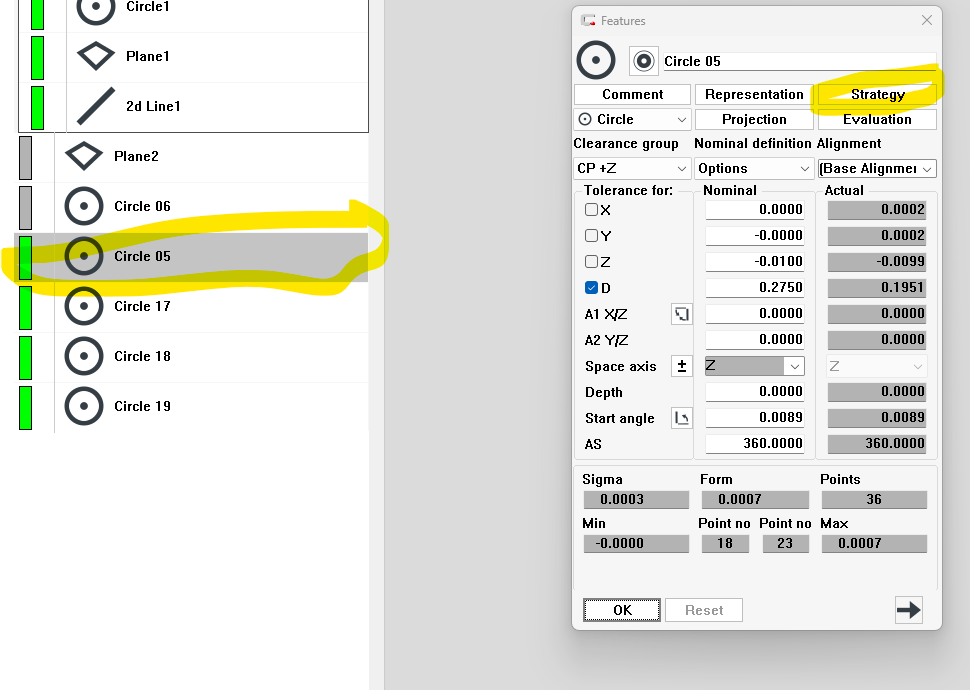Viewport: 970px width, 690px height.
Task: Open the nominal Space axis Z dropdown
Action: pyautogui.click(x=755, y=366)
